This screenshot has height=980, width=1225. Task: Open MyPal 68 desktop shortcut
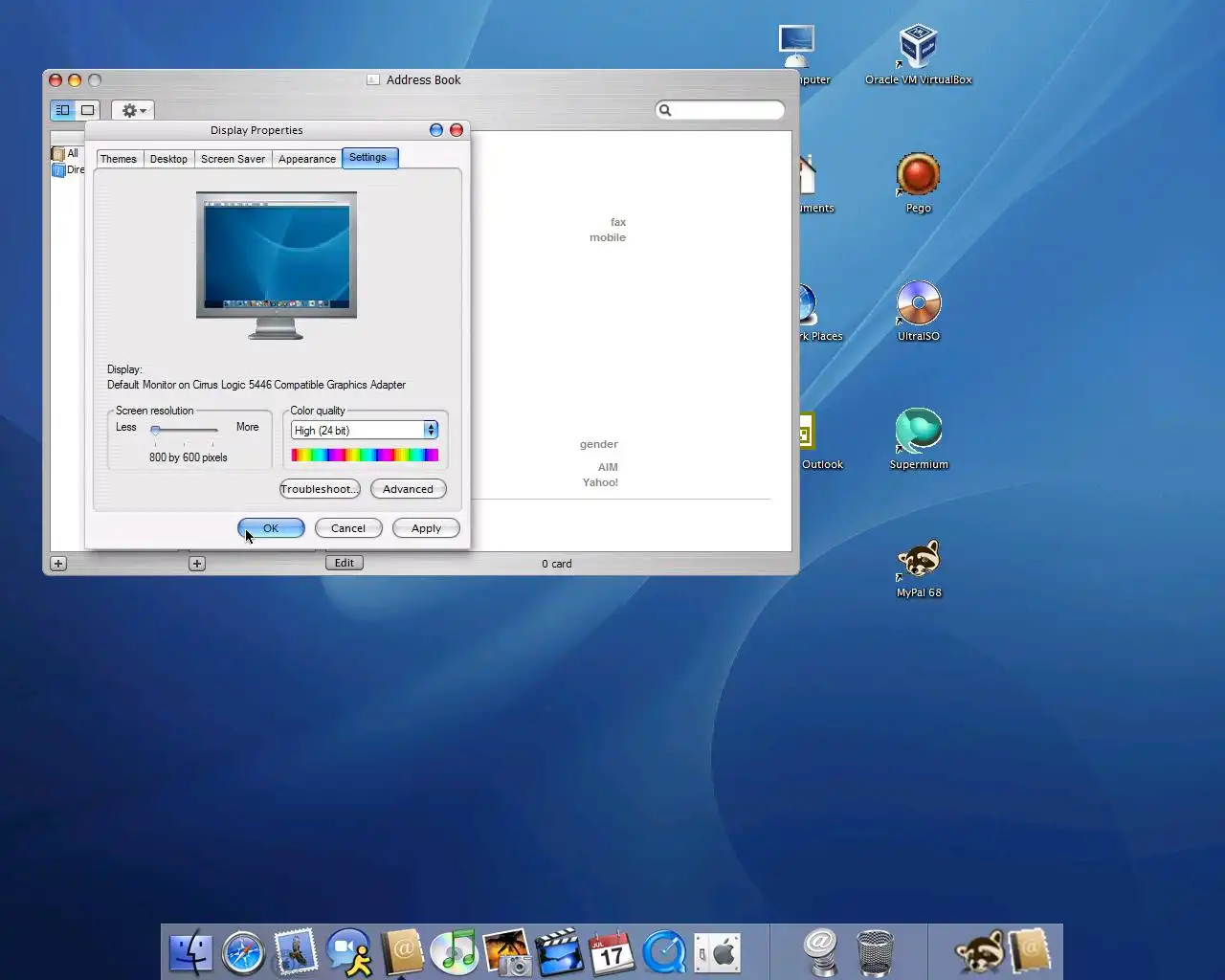[919, 568]
